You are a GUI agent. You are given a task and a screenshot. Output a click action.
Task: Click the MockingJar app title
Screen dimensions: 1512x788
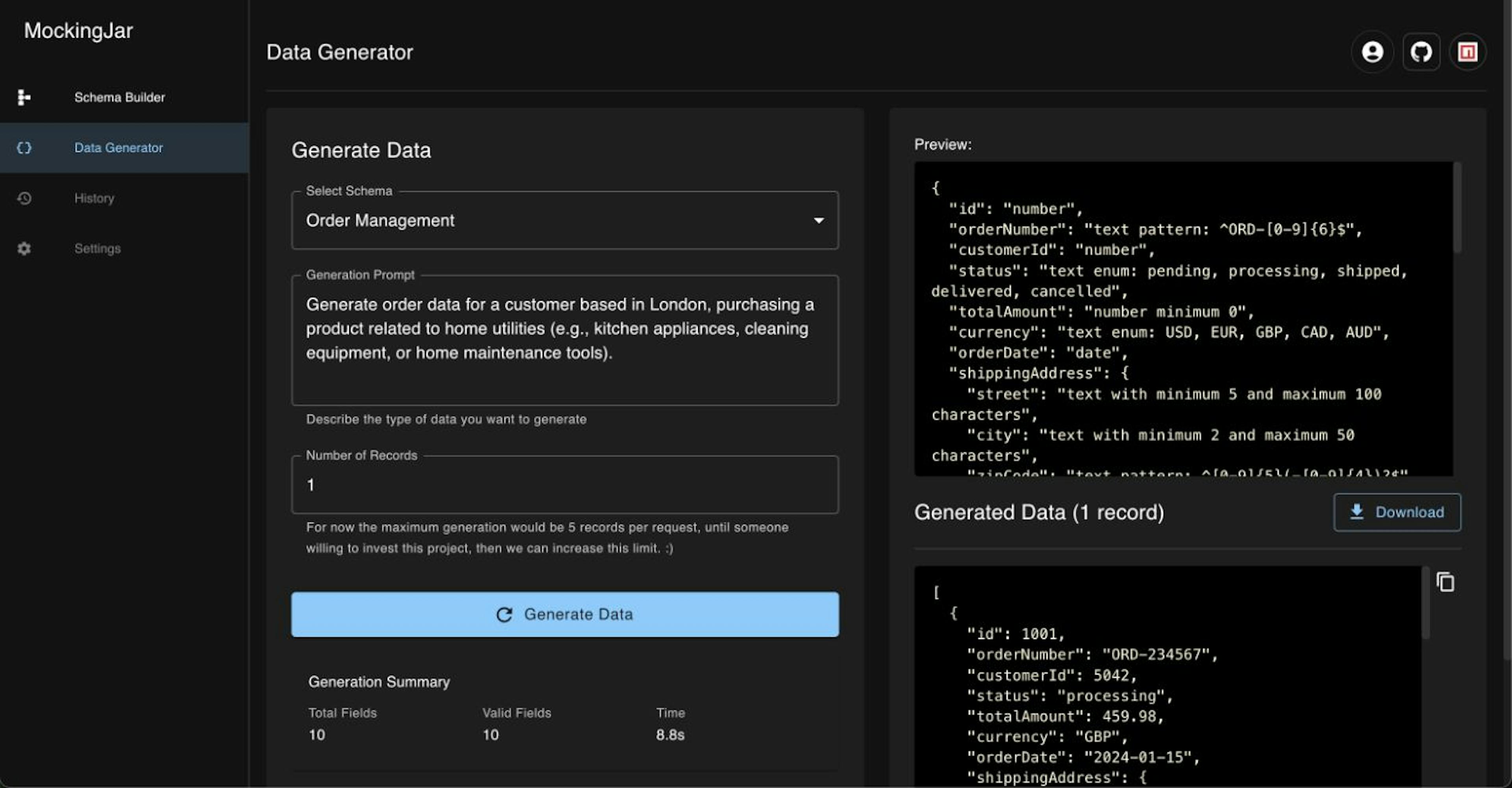pos(78,31)
